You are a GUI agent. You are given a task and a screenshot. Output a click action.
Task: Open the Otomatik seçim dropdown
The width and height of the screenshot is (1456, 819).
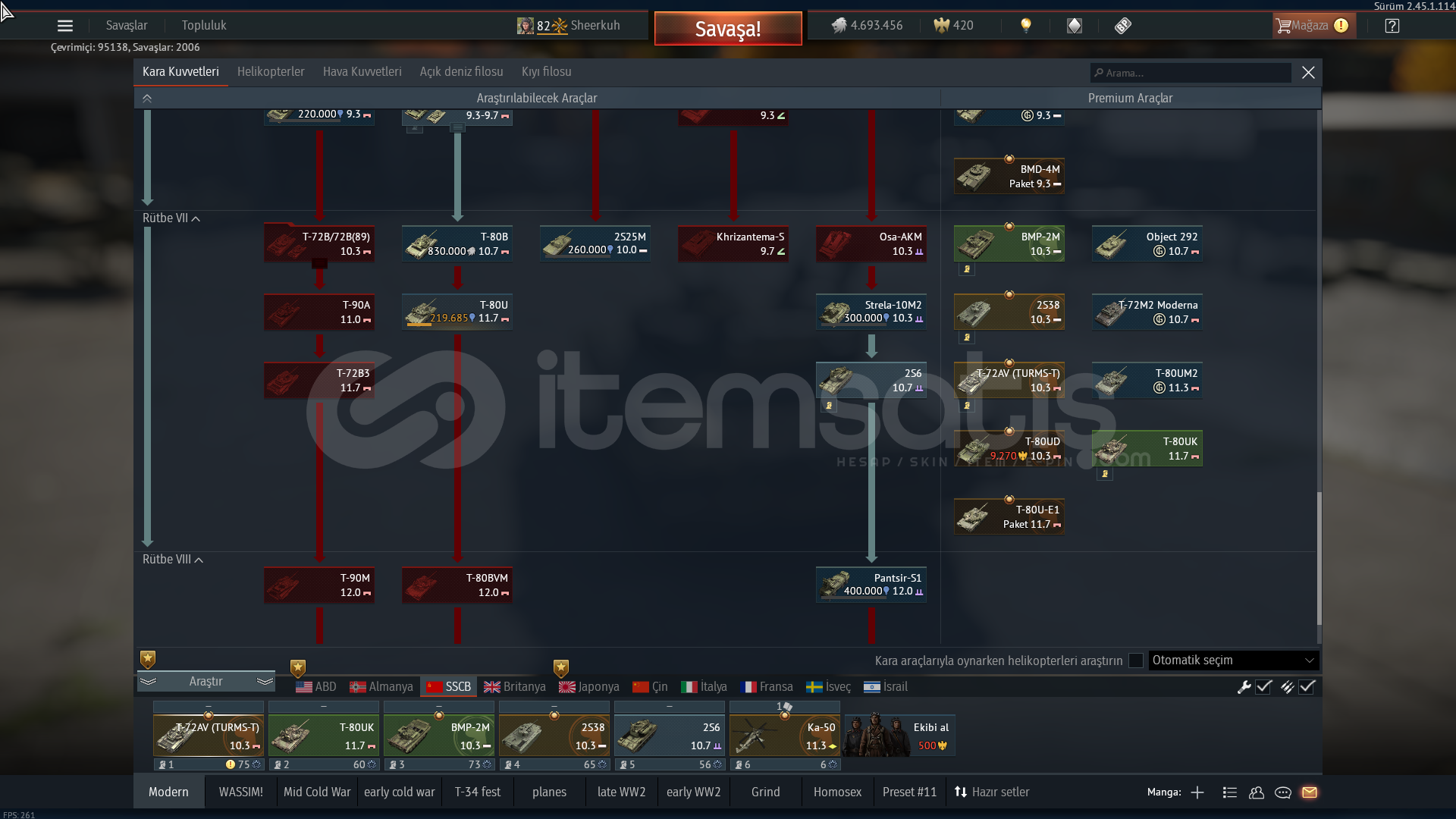click(x=1234, y=661)
